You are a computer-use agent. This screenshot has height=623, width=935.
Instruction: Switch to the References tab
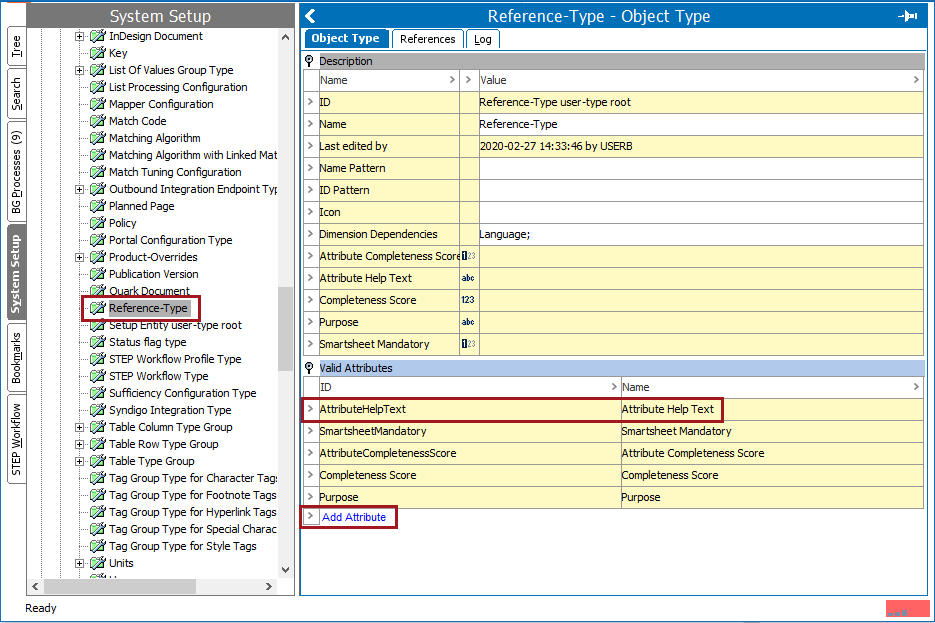427,39
